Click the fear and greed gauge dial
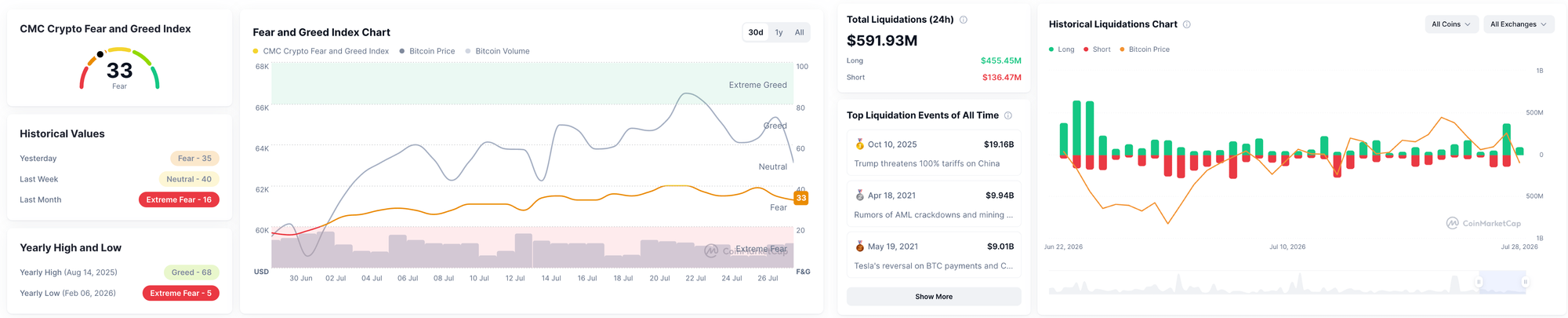The width and height of the screenshot is (1568, 318). [x=119, y=69]
